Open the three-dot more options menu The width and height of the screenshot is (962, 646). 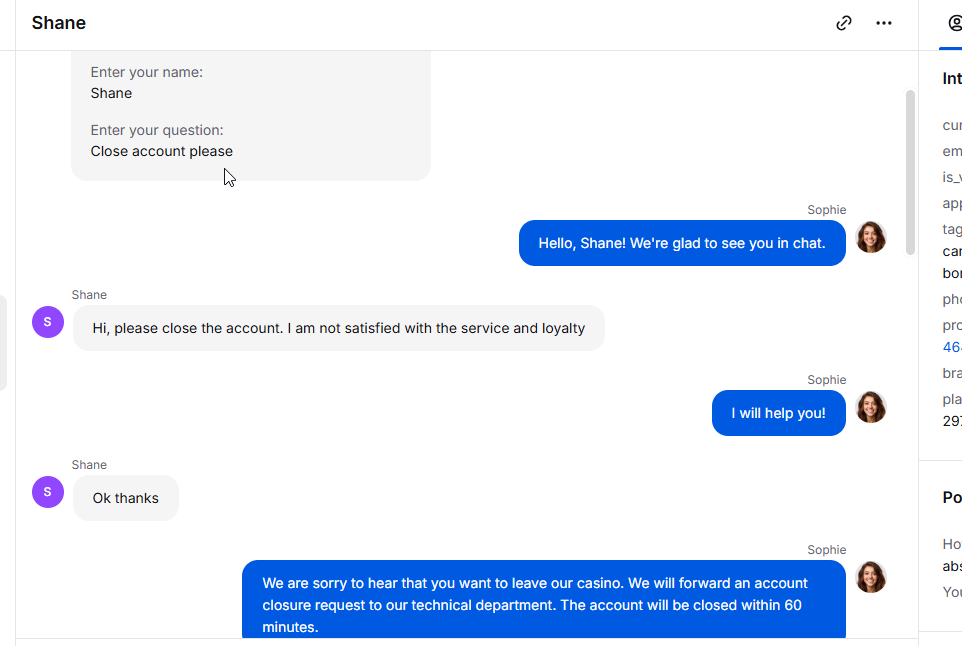coord(883,23)
